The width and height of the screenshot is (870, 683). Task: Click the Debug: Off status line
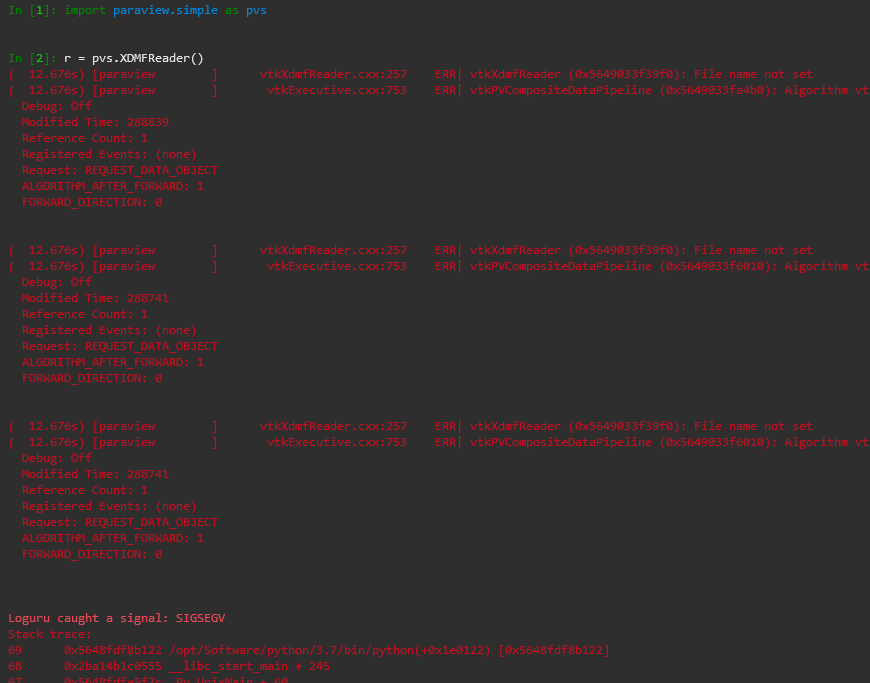pos(55,105)
